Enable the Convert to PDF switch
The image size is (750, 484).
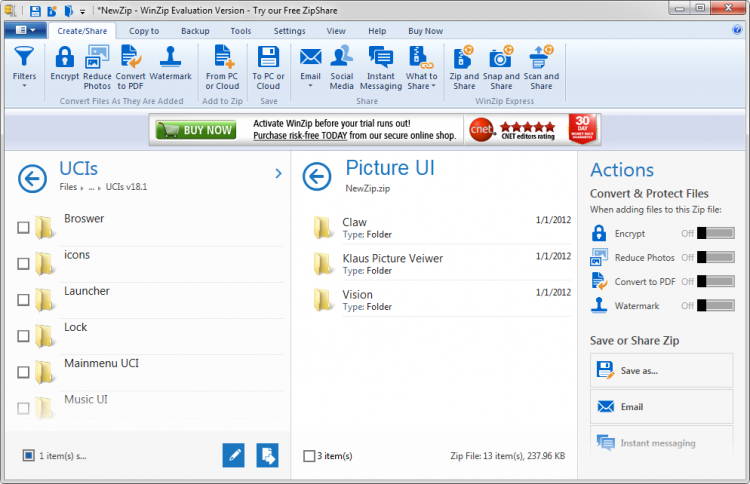(x=716, y=281)
